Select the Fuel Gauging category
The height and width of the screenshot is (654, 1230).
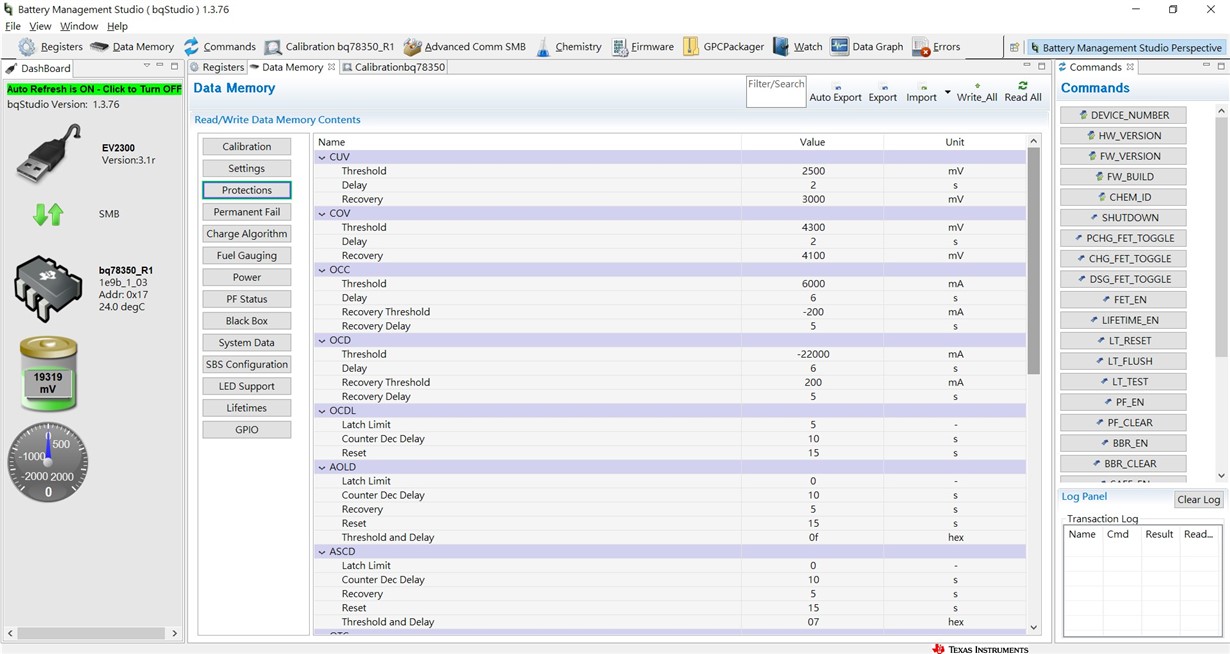(247, 255)
